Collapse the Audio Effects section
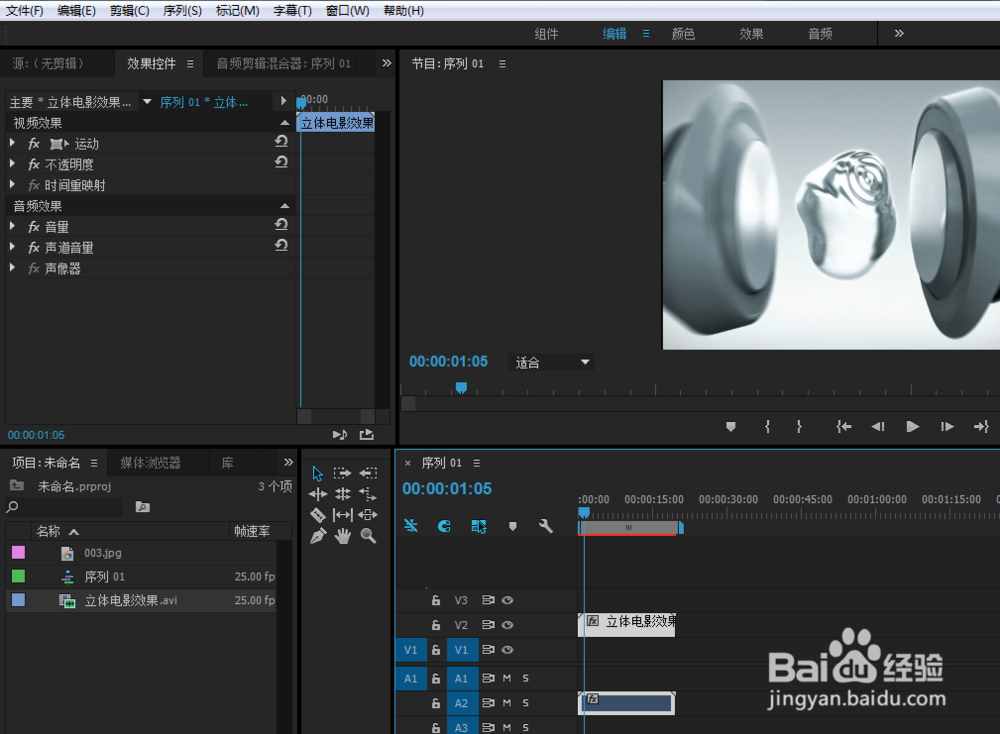The height and width of the screenshot is (734, 1000). (x=284, y=205)
